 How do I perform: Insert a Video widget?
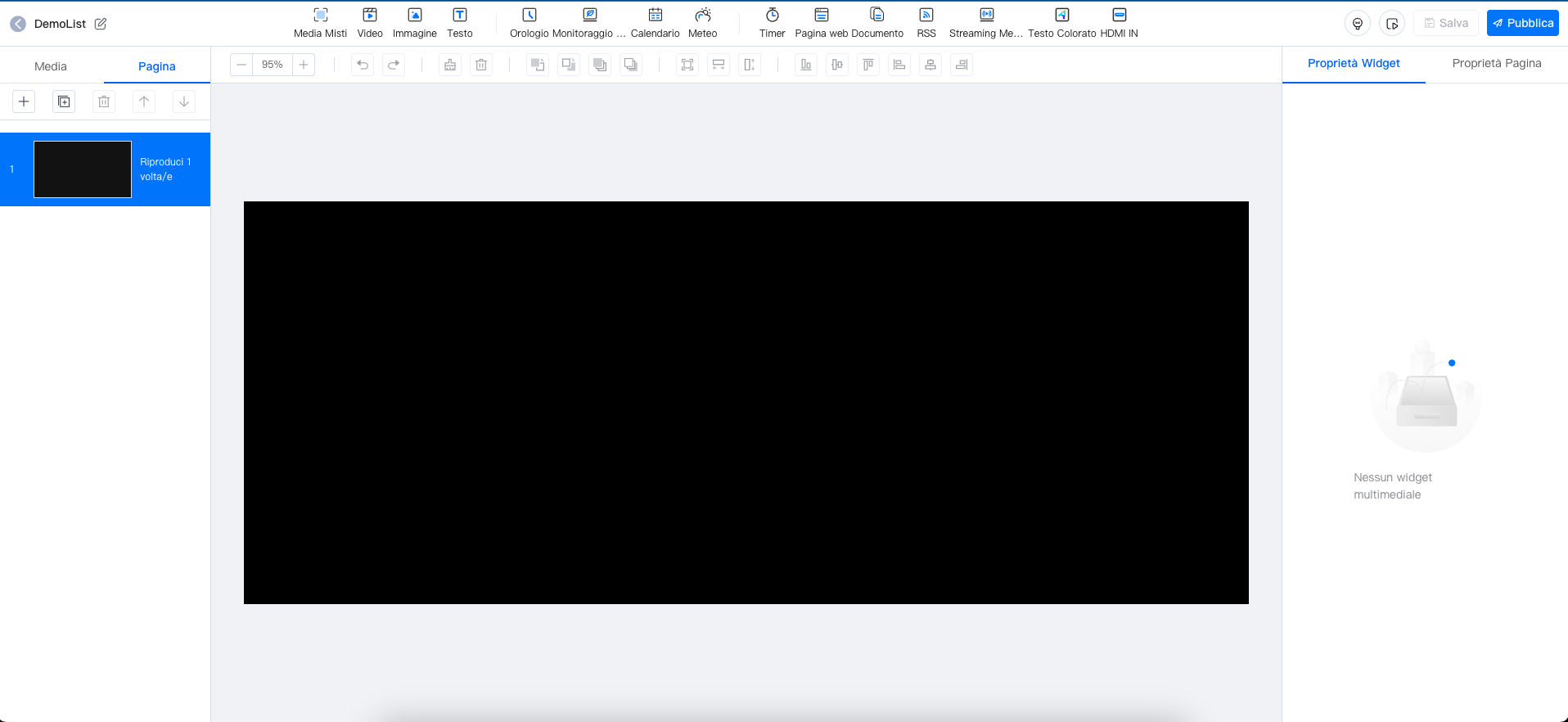click(x=370, y=23)
